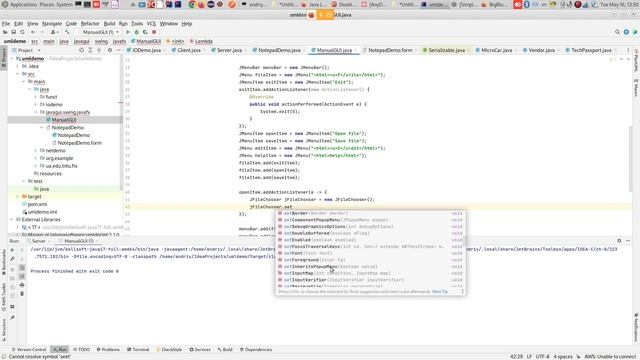Click the status bar tool windows toggle icon
Viewport: 640px width, 360px height.
[x=4, y=356]
